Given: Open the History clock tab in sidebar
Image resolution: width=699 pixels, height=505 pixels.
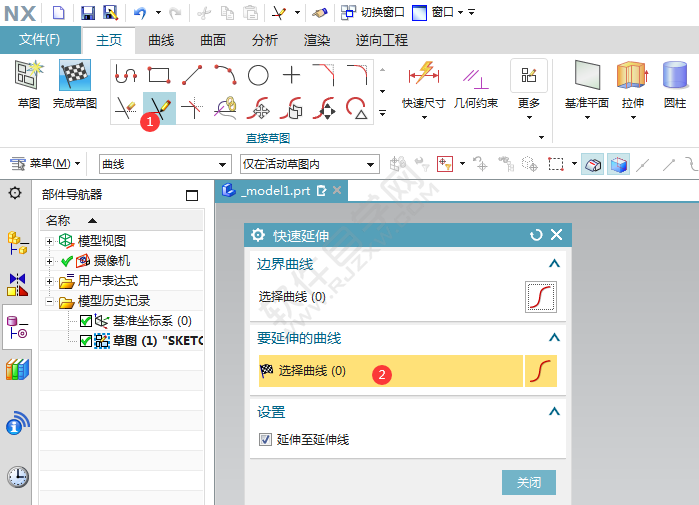Looking at the screenshot, I should 18,477.
